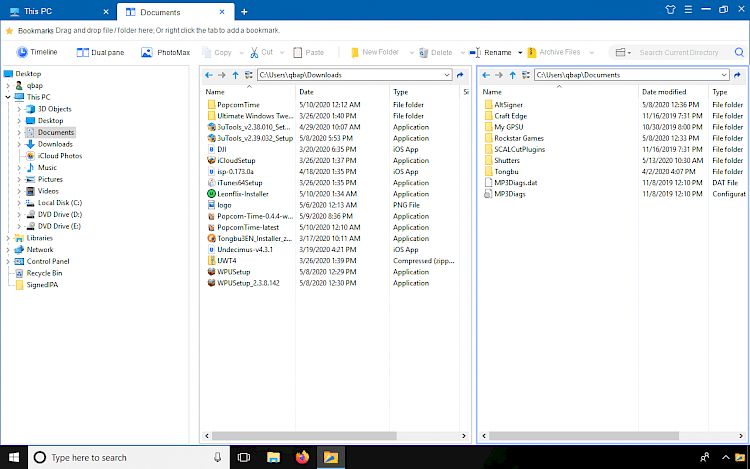Select the SignedIPA folder in tree
Screen dimensions: 750x469
click(42, 285)
